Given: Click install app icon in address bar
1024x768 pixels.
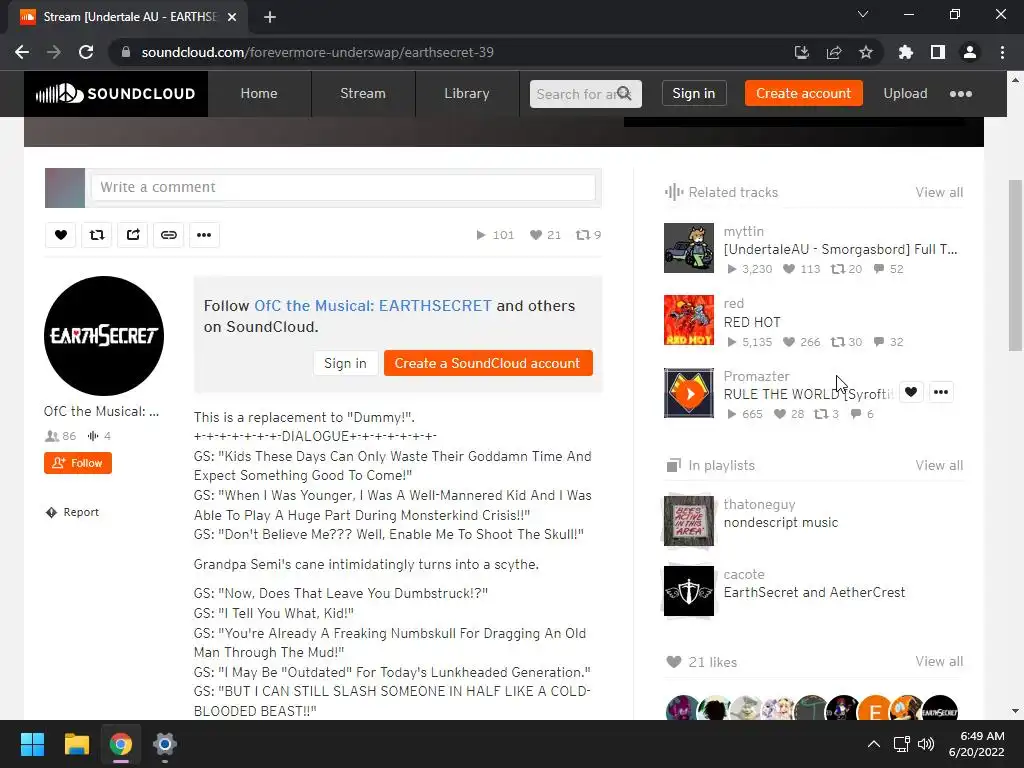Looking at the screenshot, I should pos(802,52).
